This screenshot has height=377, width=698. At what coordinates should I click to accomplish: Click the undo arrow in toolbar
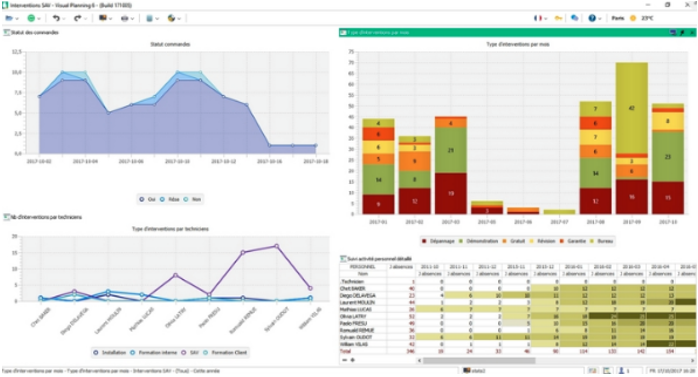[x=56, y=18]
